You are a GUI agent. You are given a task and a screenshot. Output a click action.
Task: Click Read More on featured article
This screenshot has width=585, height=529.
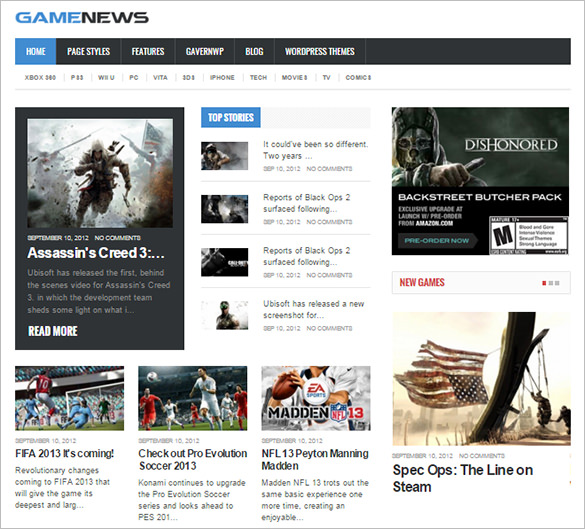(x=53, y=331)
